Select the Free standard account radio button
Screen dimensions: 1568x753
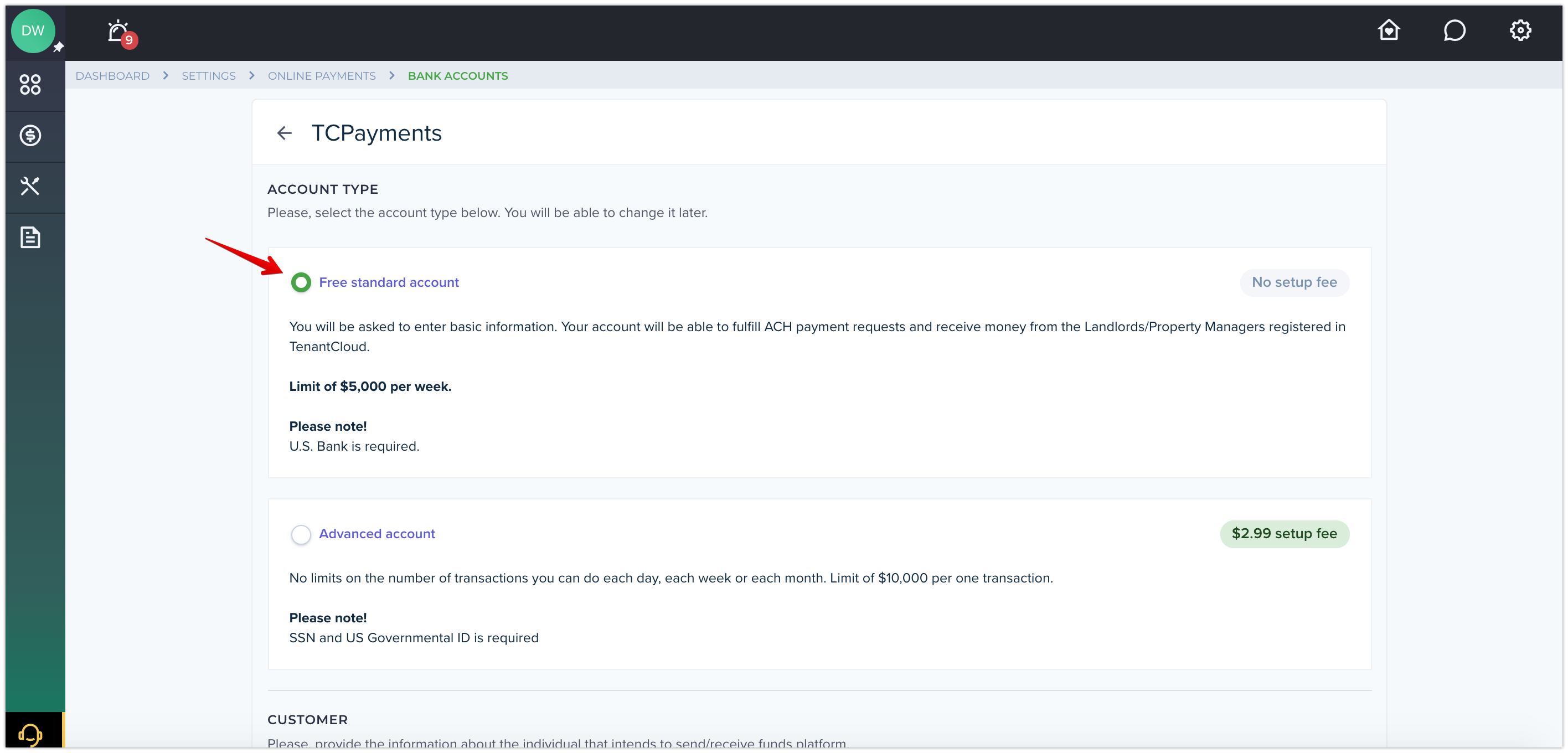301,282
